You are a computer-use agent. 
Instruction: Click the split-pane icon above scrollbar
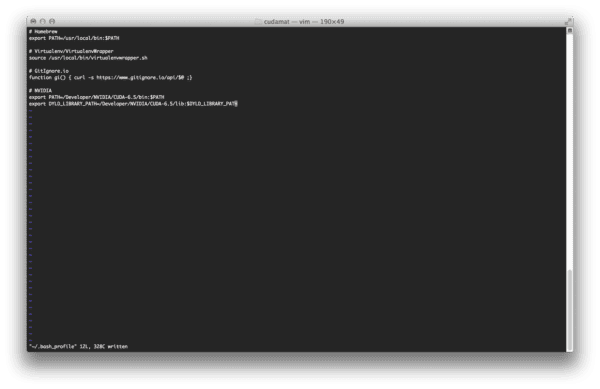[x=570, y=30]
